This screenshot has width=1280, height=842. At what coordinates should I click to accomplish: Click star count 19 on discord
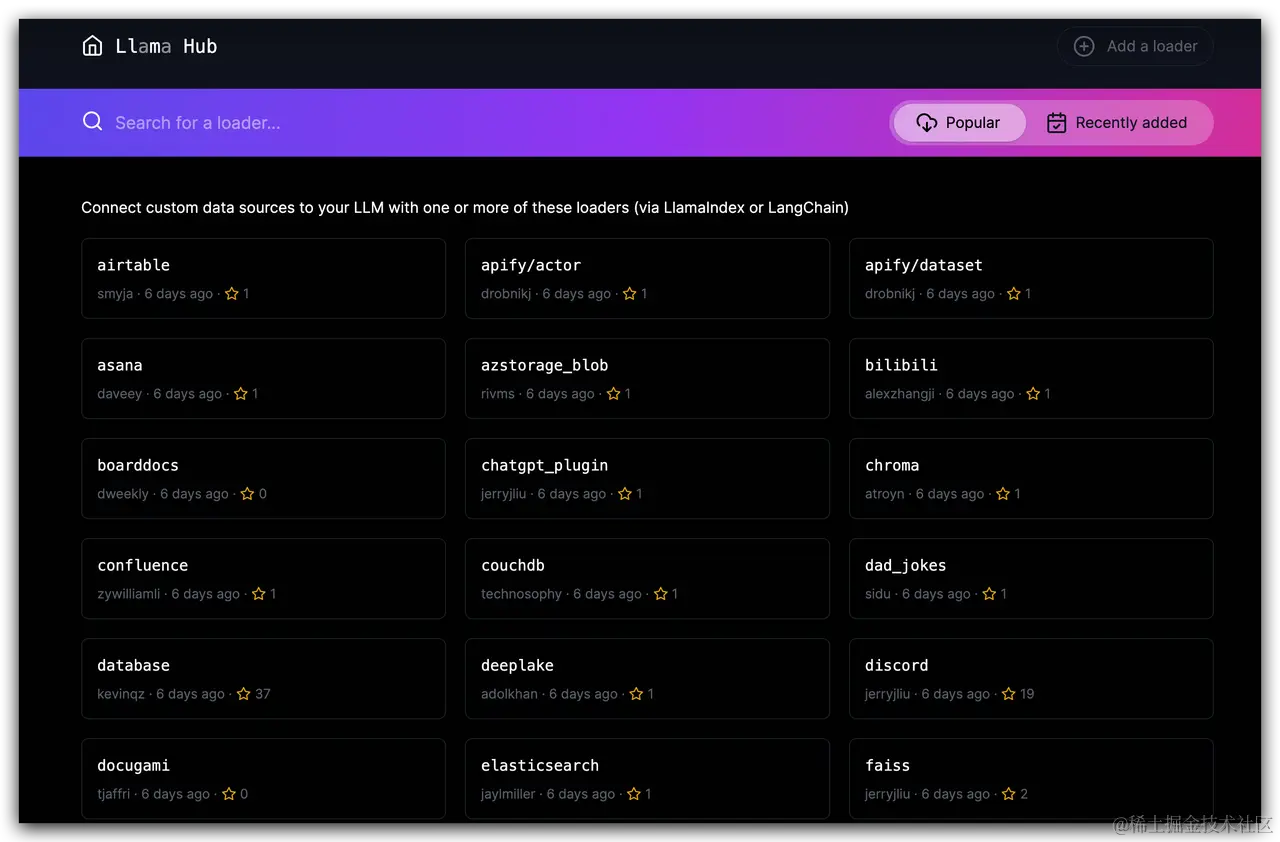1027,694
